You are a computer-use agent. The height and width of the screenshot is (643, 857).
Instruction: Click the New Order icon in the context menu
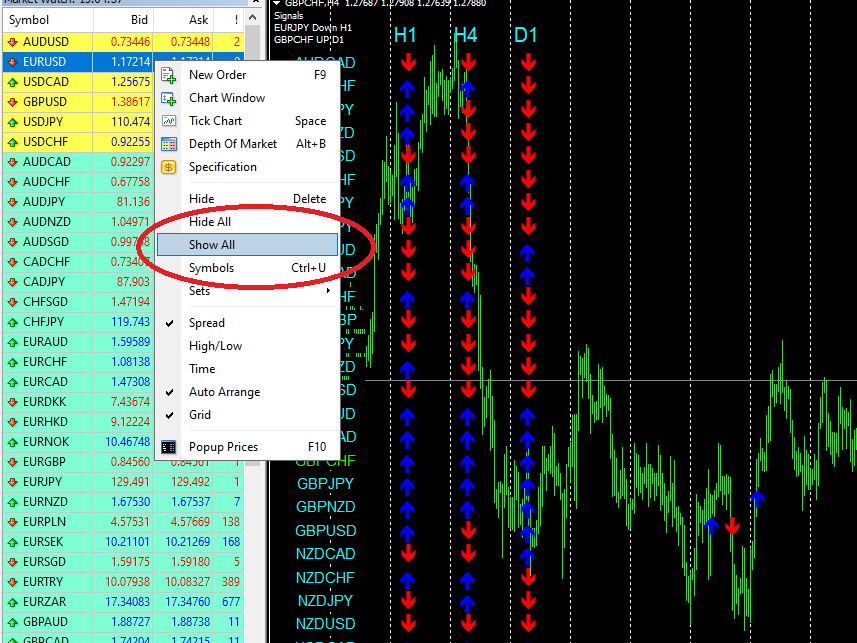[170, 74]
